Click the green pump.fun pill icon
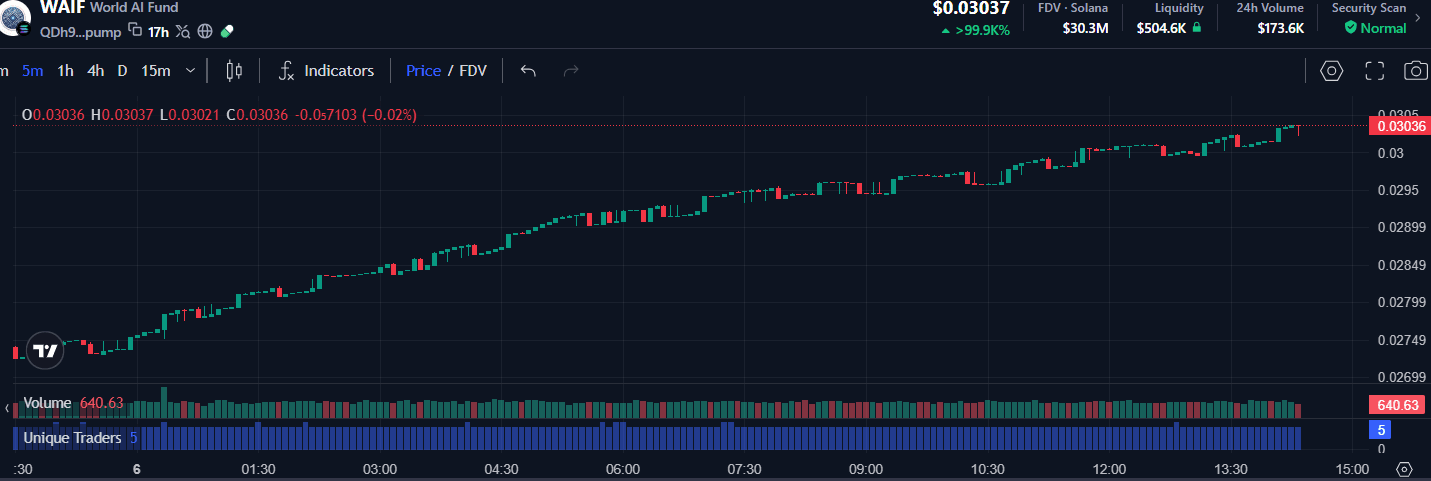The image size is (1431, 481). tap(227, 31)
